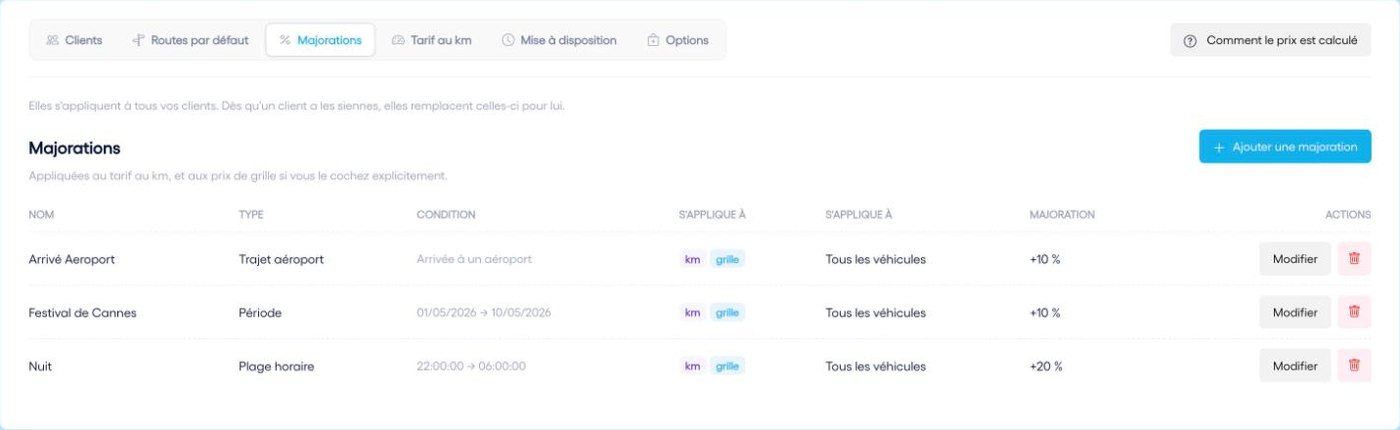The image size is (1400, 430).
Task: Click the ACTIONS column header
Action: click(x=1348, y=214)
